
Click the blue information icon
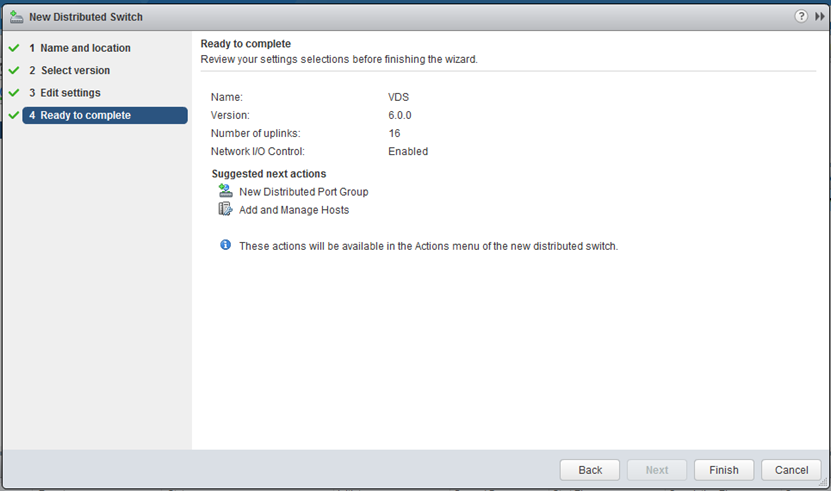pyautogui.click(x=225, y=245)
